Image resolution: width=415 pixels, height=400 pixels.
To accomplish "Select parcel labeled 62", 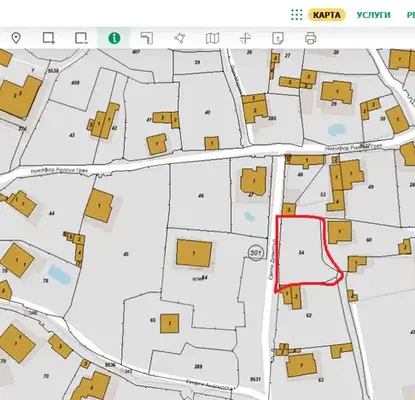I will (x=309, y=315).
